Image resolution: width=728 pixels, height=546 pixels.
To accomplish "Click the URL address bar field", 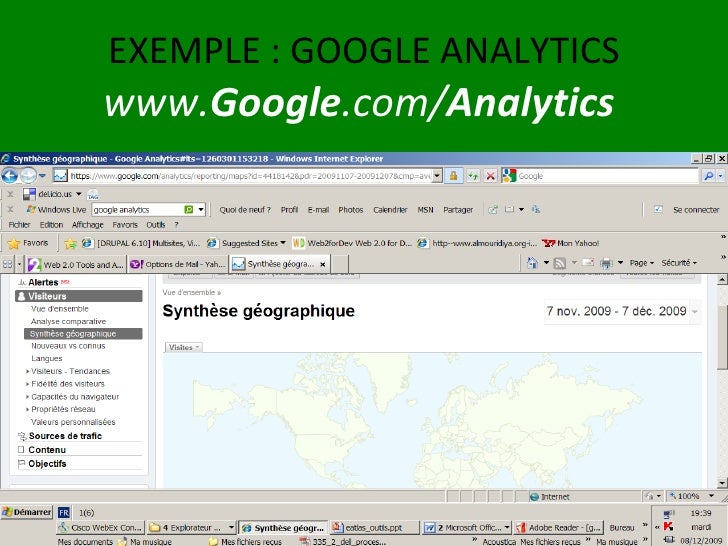I will [x=250, y=176].
